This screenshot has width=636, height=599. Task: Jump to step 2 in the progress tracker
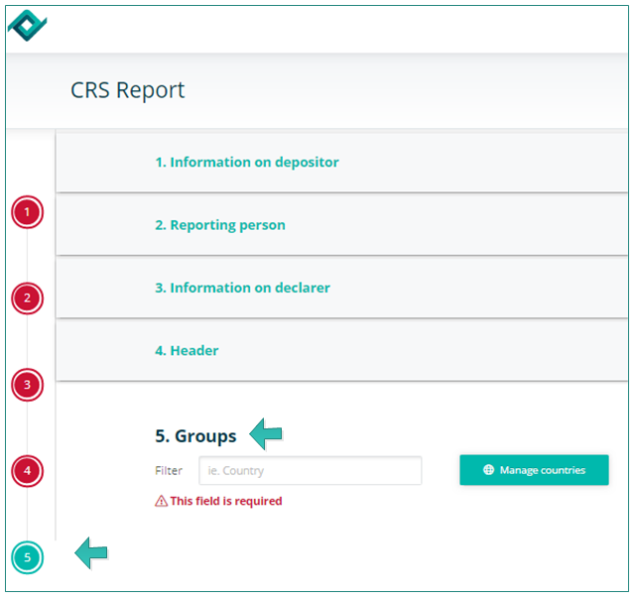(x=28, y=298)
